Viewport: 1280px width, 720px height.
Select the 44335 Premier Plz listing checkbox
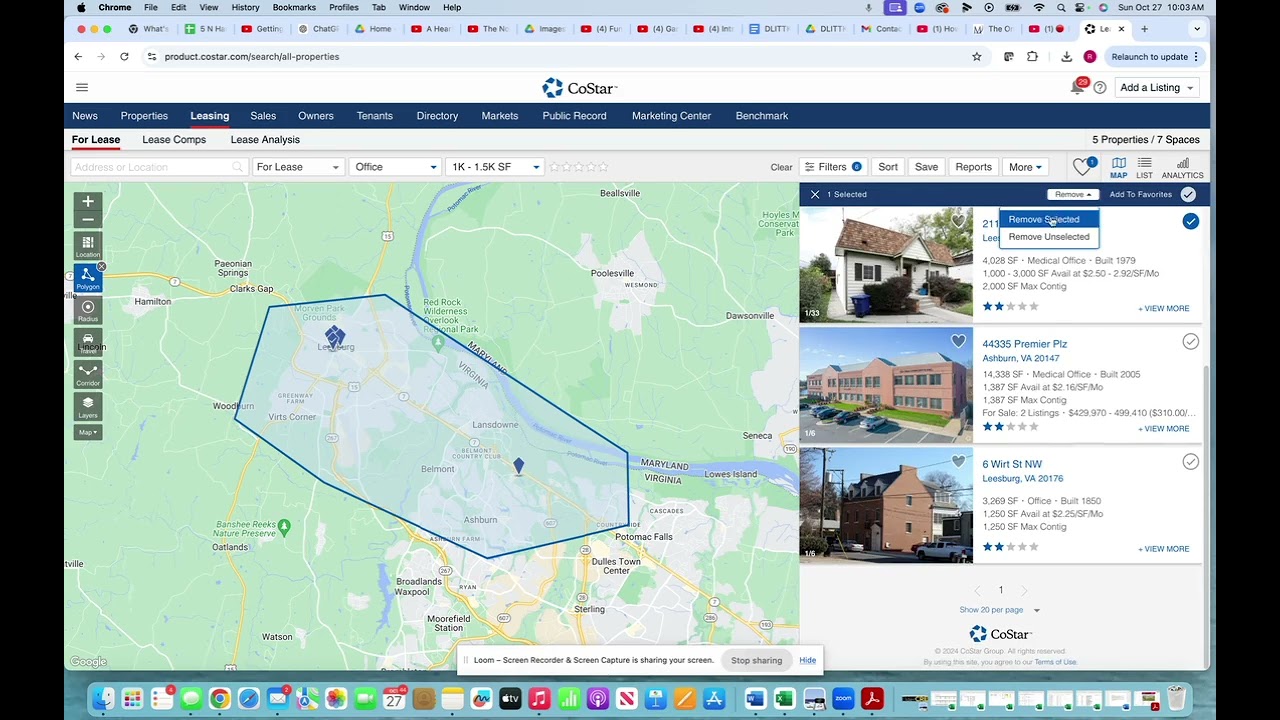tap(1190, 342)
